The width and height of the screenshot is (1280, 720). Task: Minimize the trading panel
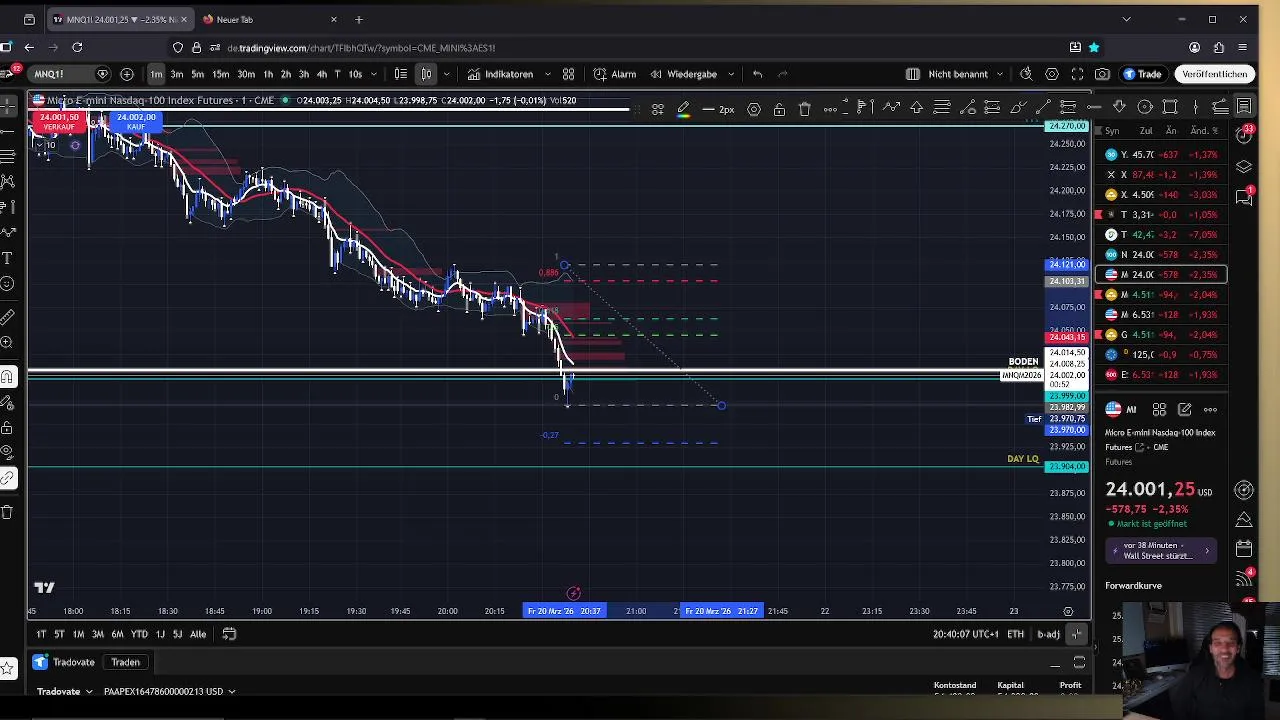(1055, 664)
